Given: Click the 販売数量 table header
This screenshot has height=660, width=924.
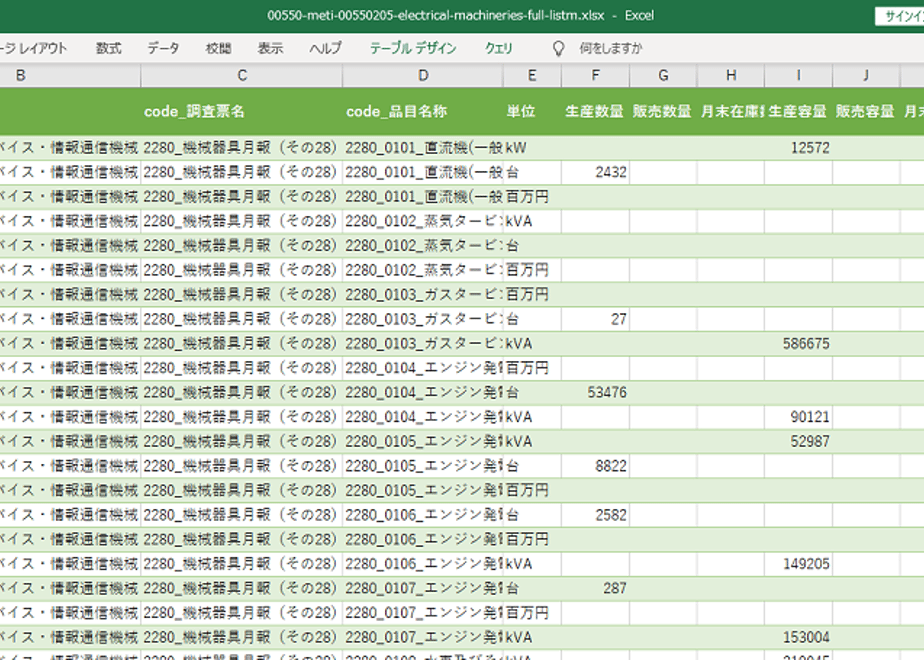Looking at the screenshot, I should [663, 111].
